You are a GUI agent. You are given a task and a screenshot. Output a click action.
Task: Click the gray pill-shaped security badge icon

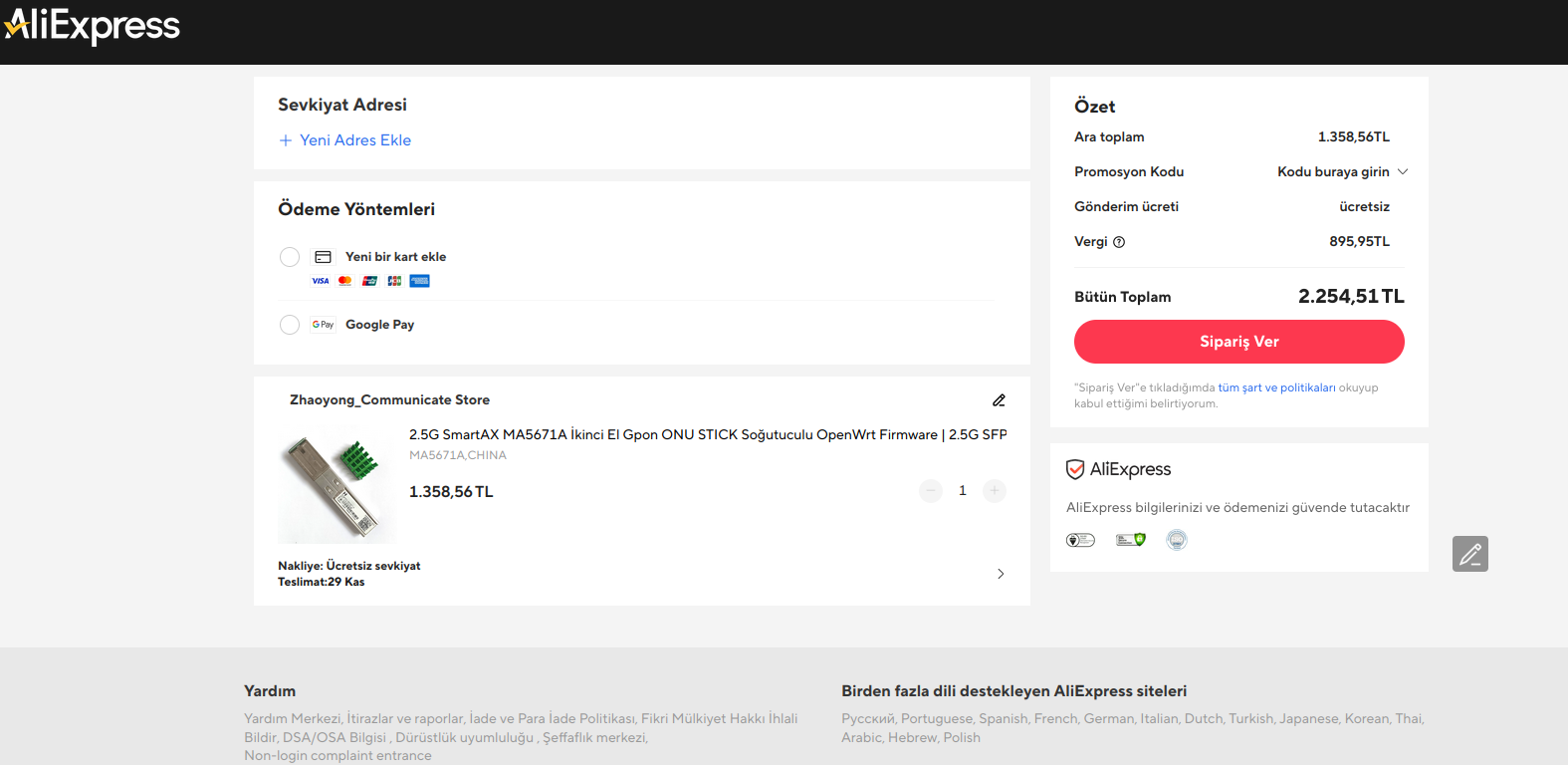pyautogui.click(x=1080, y=540)
